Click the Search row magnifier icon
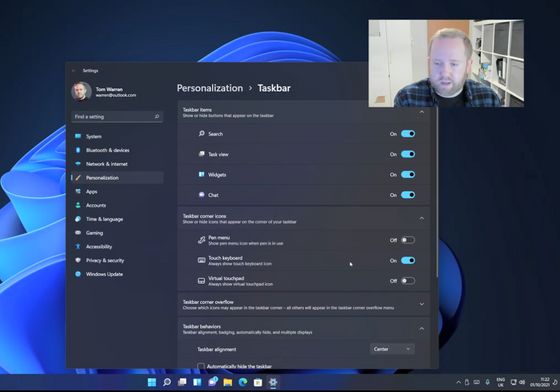This screenshot has height=392, width=560. (x=201, y=134)
